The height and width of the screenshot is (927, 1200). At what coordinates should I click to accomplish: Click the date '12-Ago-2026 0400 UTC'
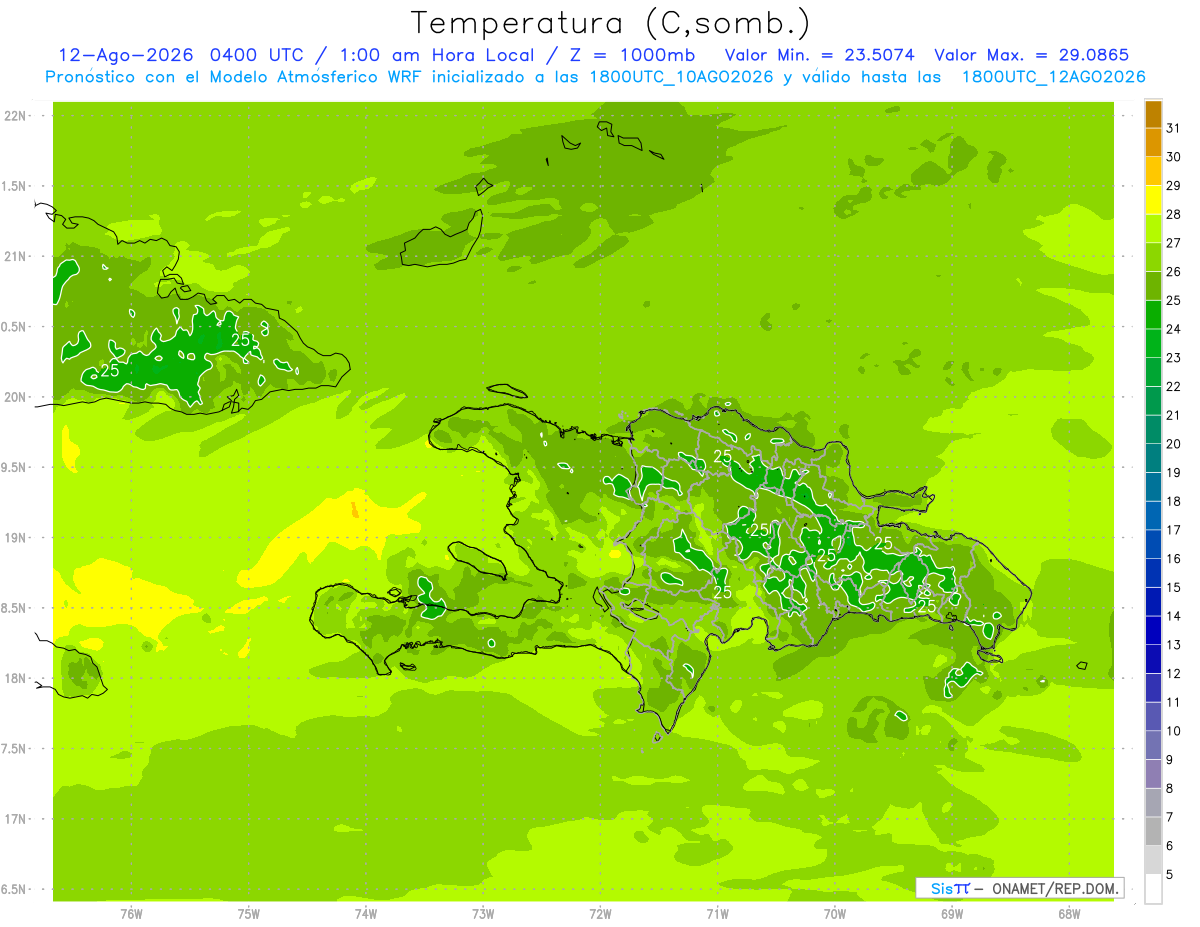pyautogui.click(x=181, y=55)
